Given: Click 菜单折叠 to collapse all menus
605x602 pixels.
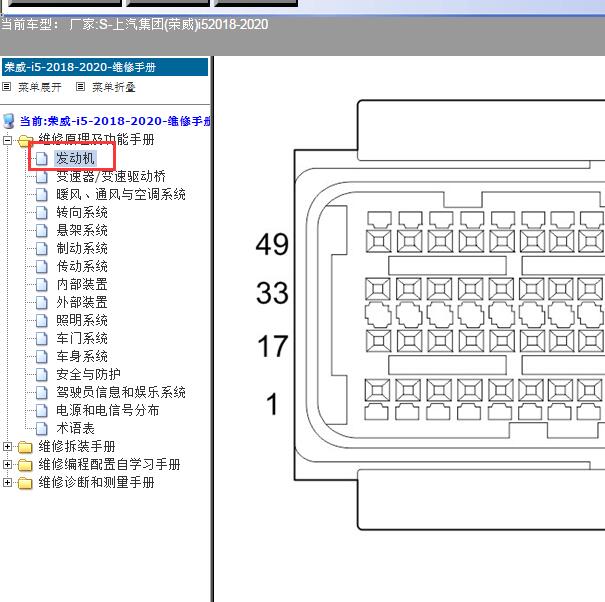Looking at the screenshot, I should (x=114, y=87).
